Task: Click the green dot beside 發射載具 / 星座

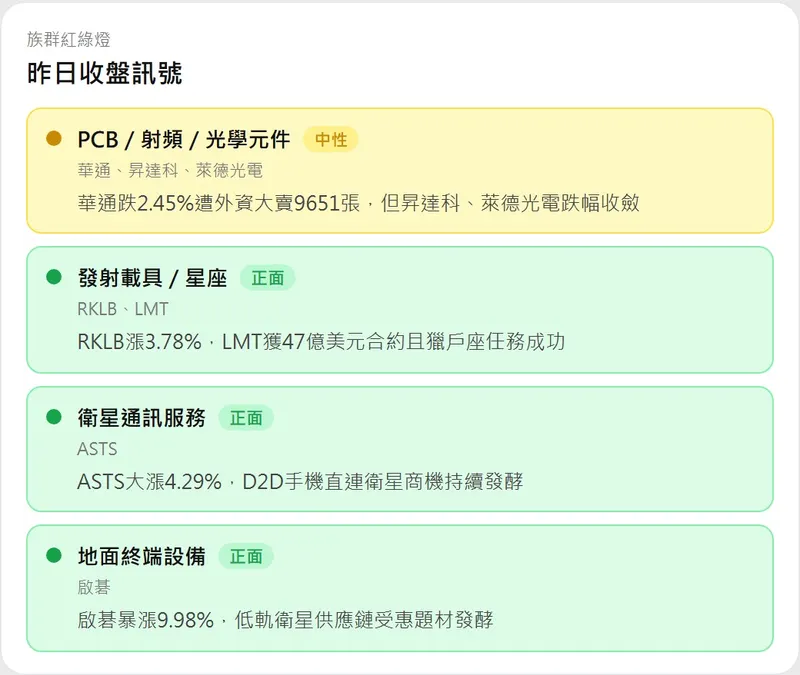Action: click(55, 278)
